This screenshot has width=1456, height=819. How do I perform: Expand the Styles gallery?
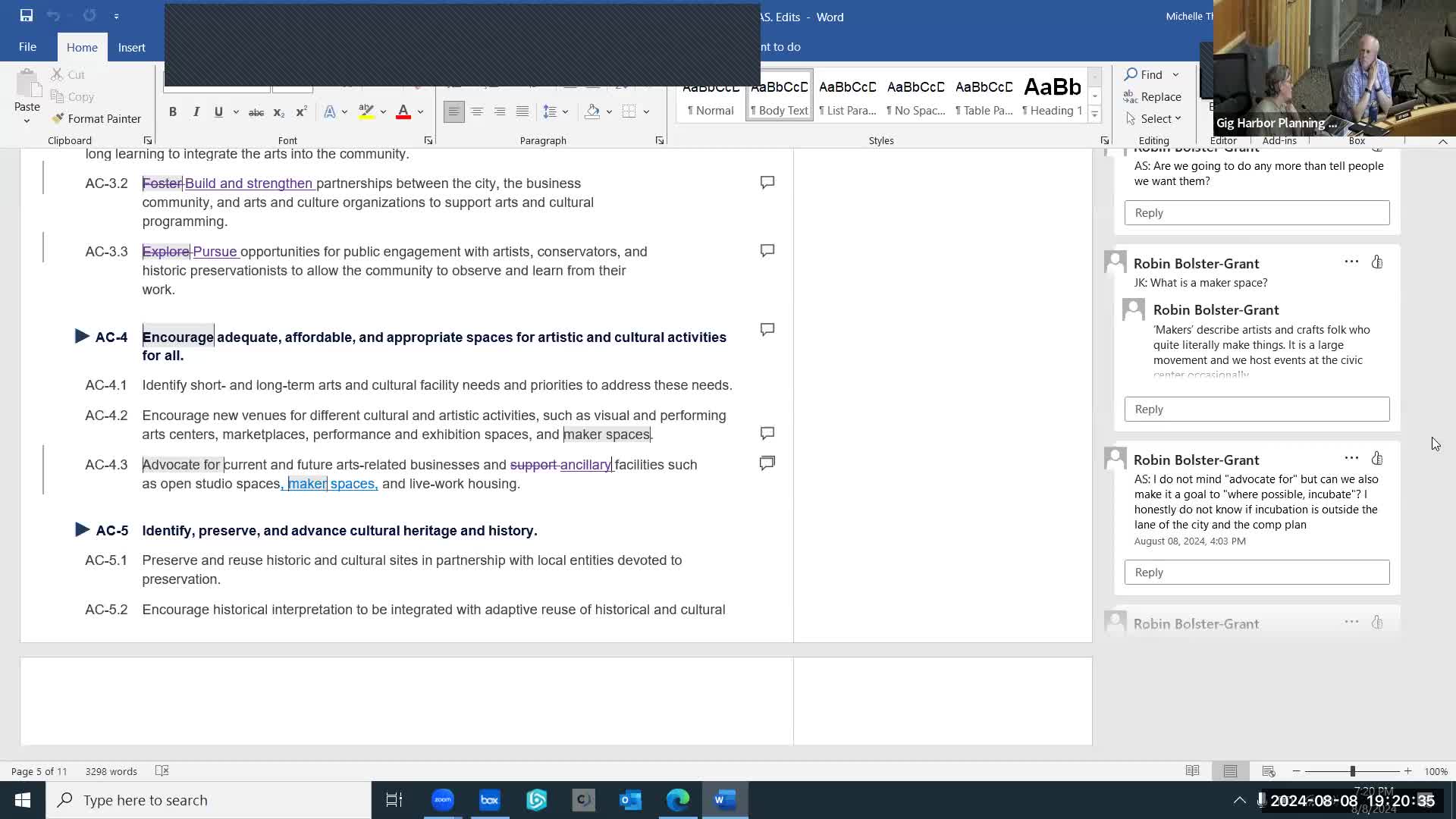tap(1094, 114)
